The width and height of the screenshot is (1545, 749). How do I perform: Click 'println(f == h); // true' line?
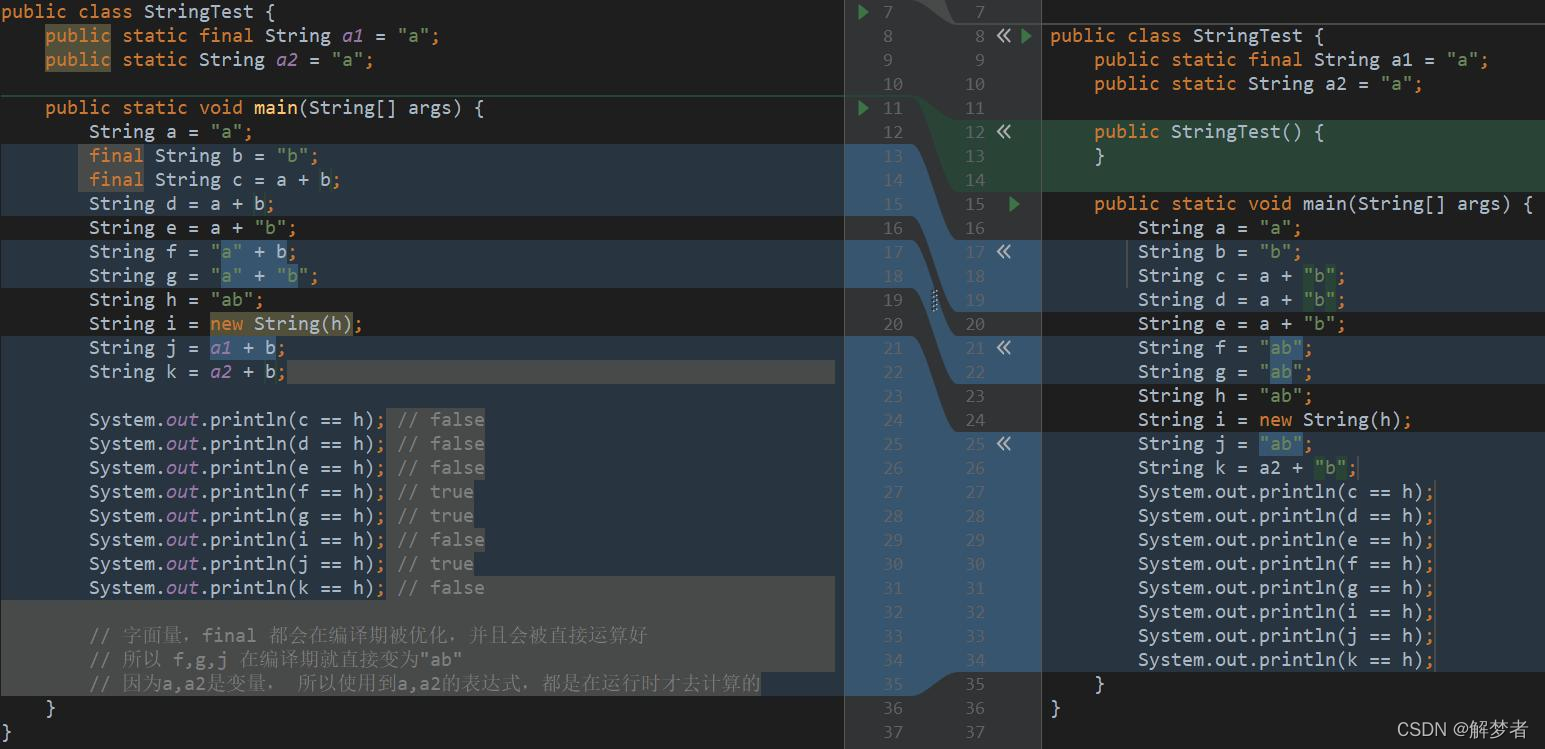tap(281, 492)
